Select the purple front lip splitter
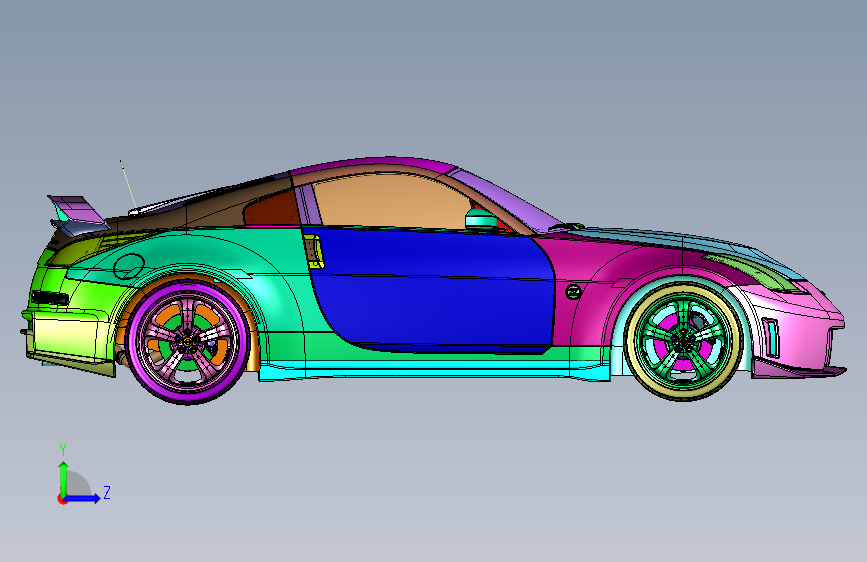 796,370
